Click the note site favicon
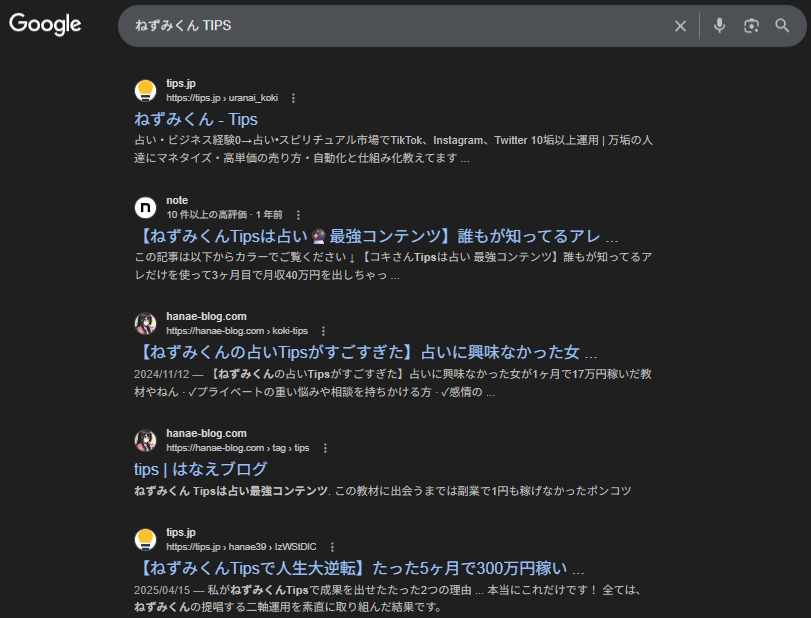This screenshot has width=811, height=618. click(x=146, y=207)
